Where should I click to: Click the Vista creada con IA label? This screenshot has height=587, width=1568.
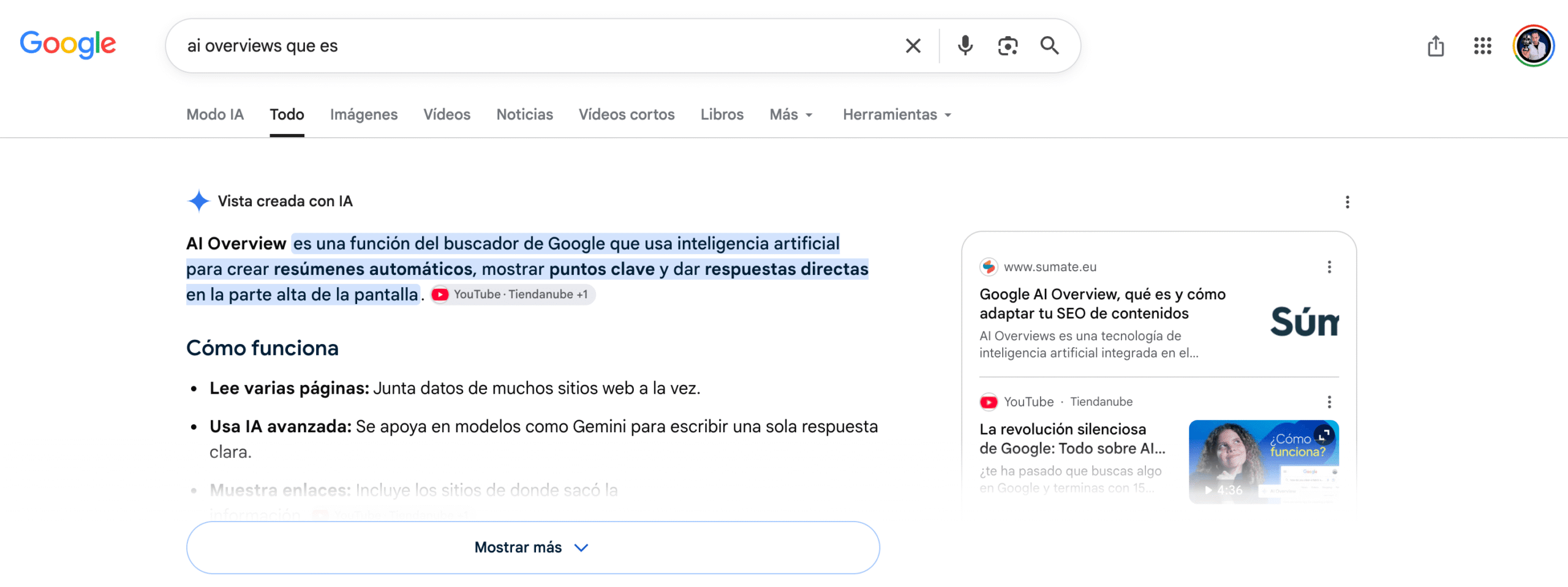(x=285, y=201)
